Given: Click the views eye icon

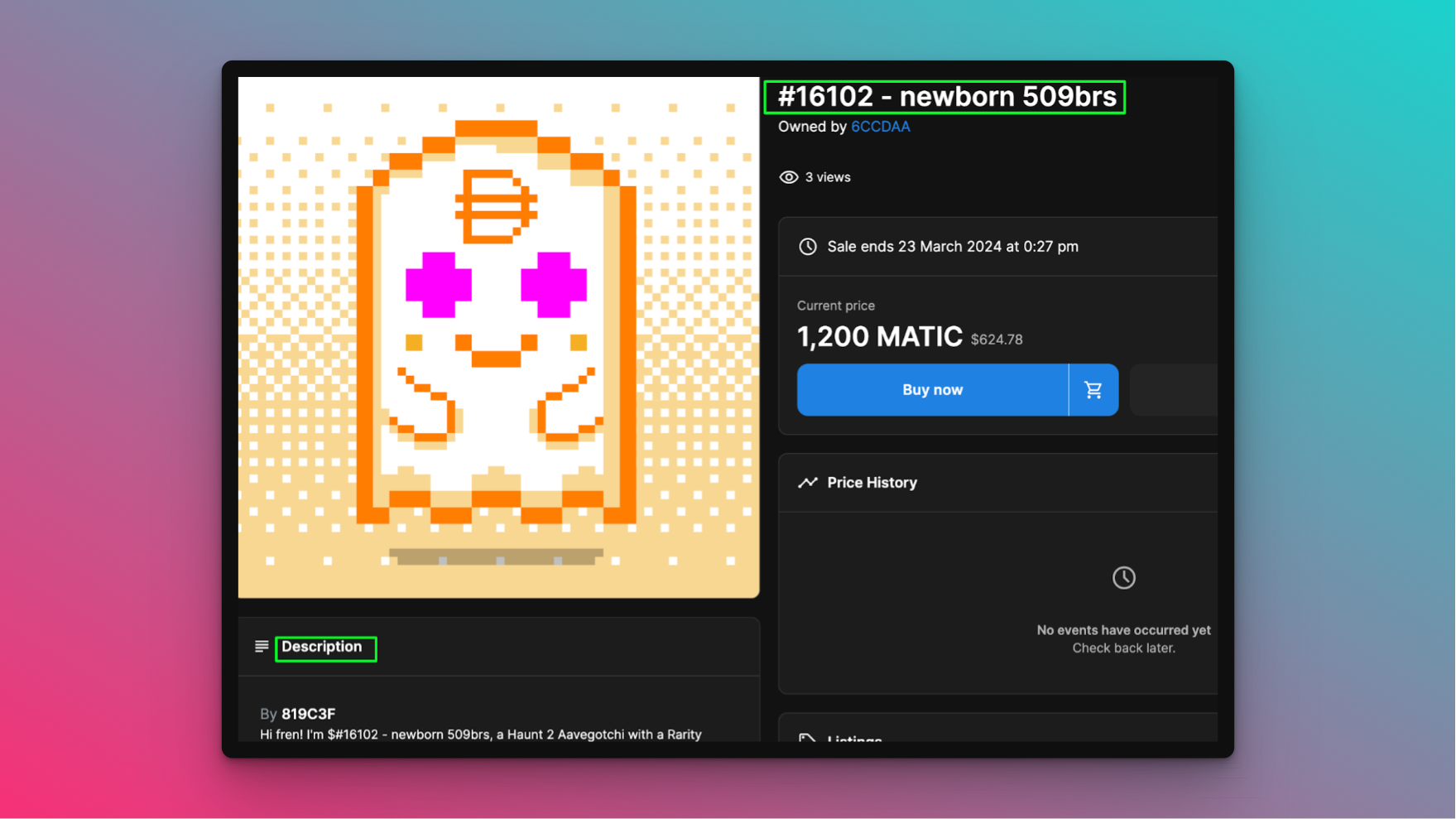Looking at the screenshot, I should (x=788, y=177).
